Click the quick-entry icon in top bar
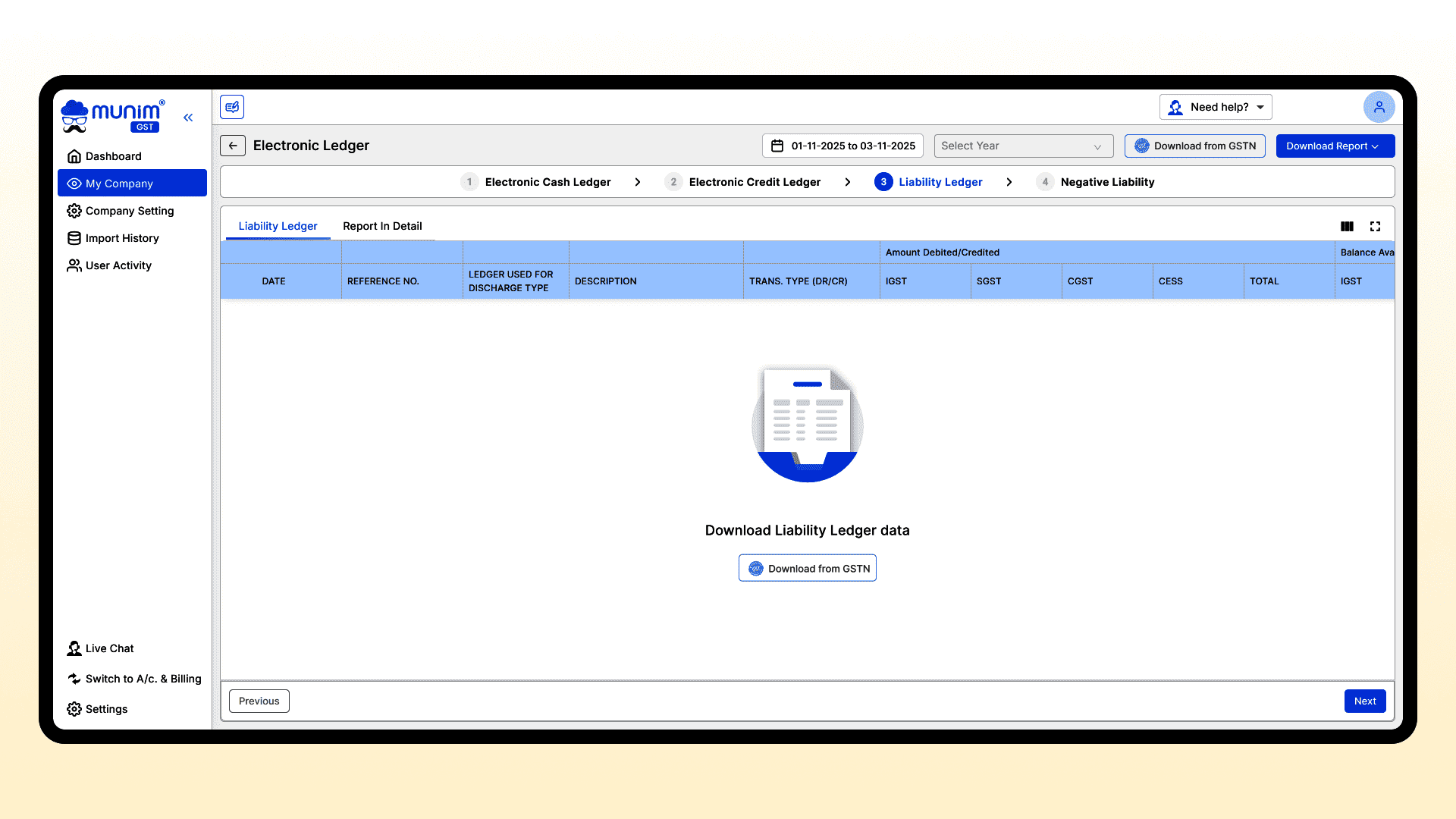The image size is (1456, 819). (x=232, y=107)
